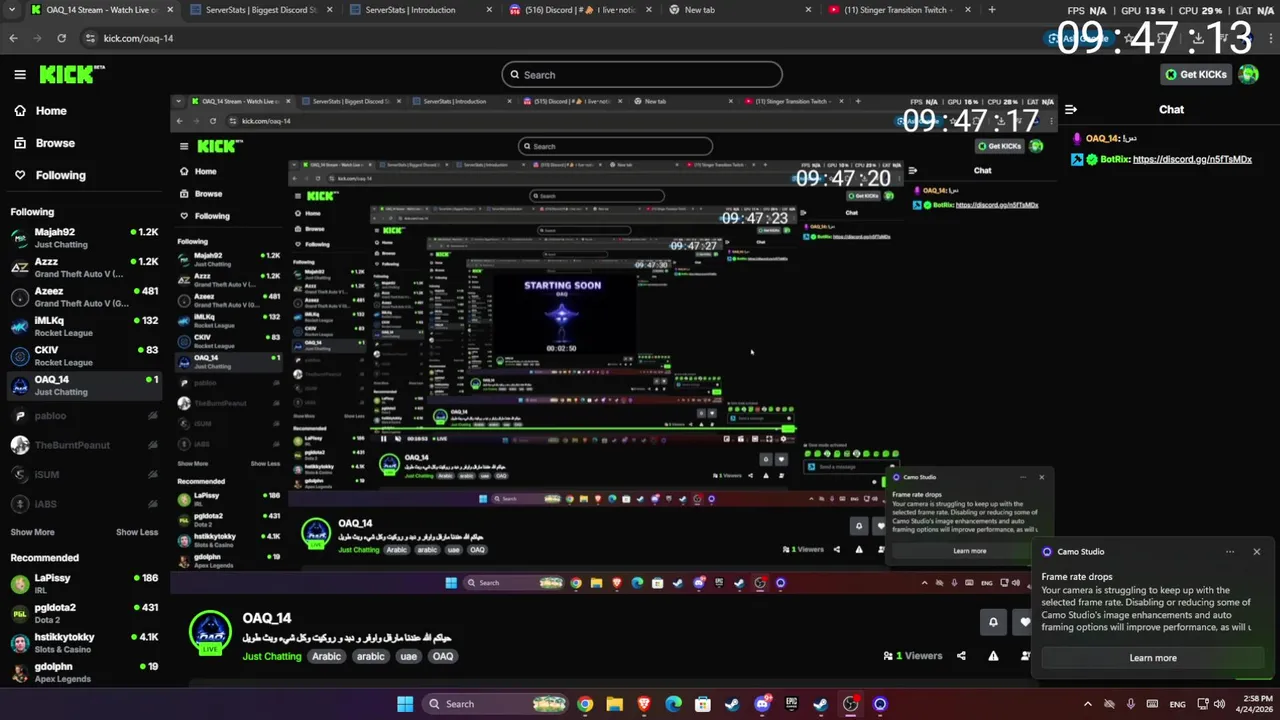Open the profile avatar next to Get KICKs
Image resolution: width=1280 pixels, height=720 pixels.
(1248, 74)
